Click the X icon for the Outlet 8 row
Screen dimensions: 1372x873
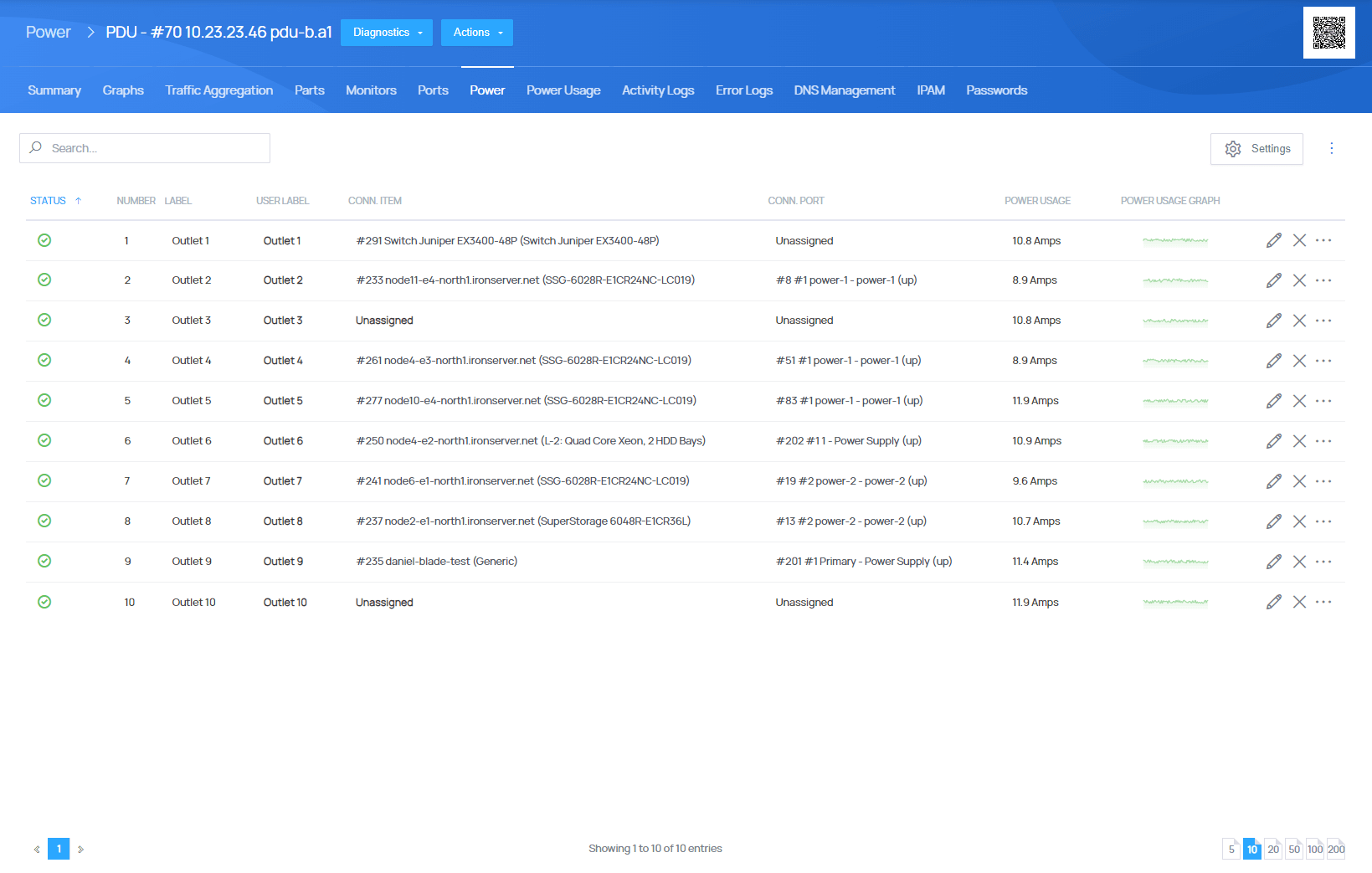(1299, 521)
